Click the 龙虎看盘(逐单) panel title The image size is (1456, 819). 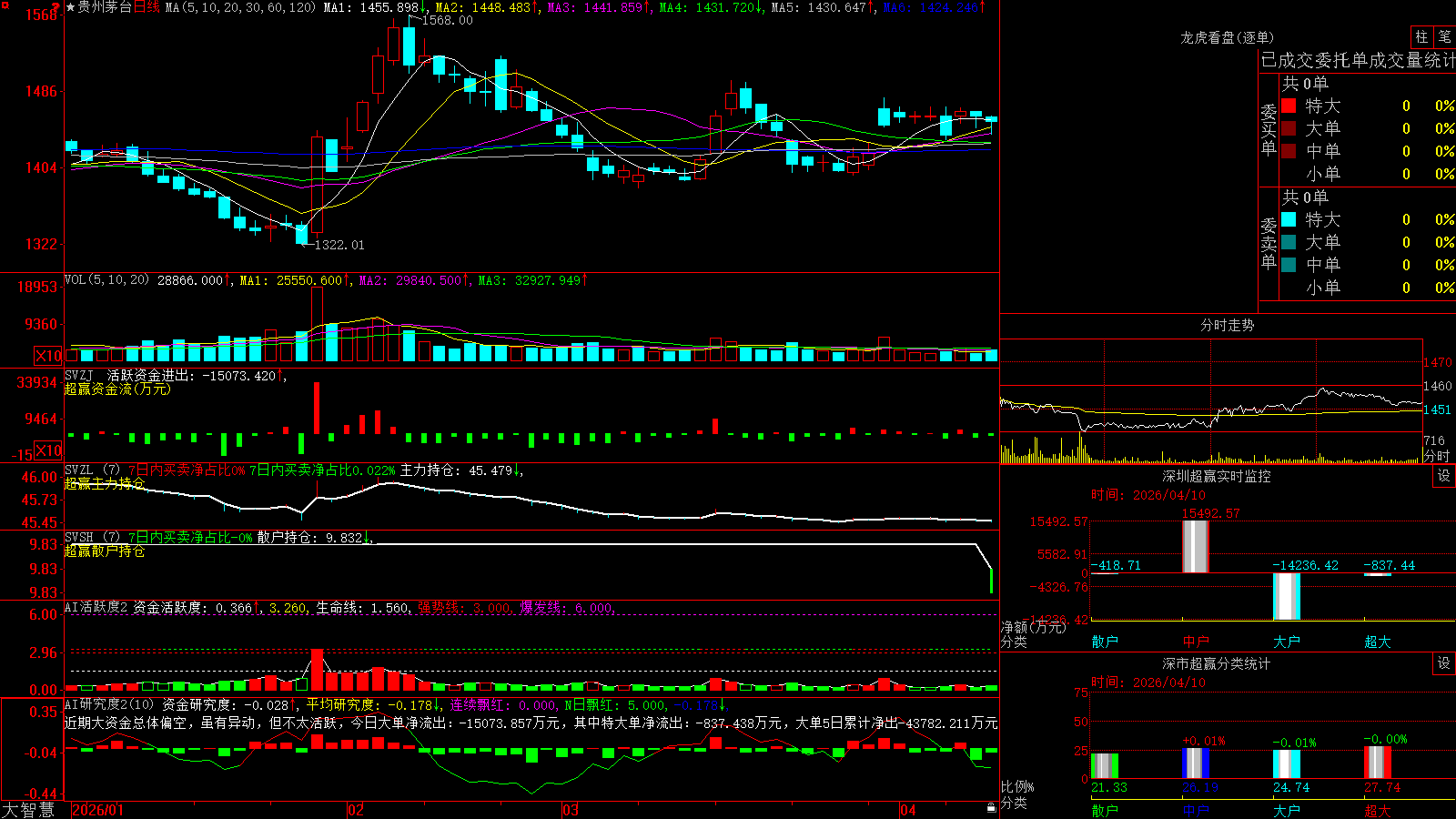[x=1228, y=37]
